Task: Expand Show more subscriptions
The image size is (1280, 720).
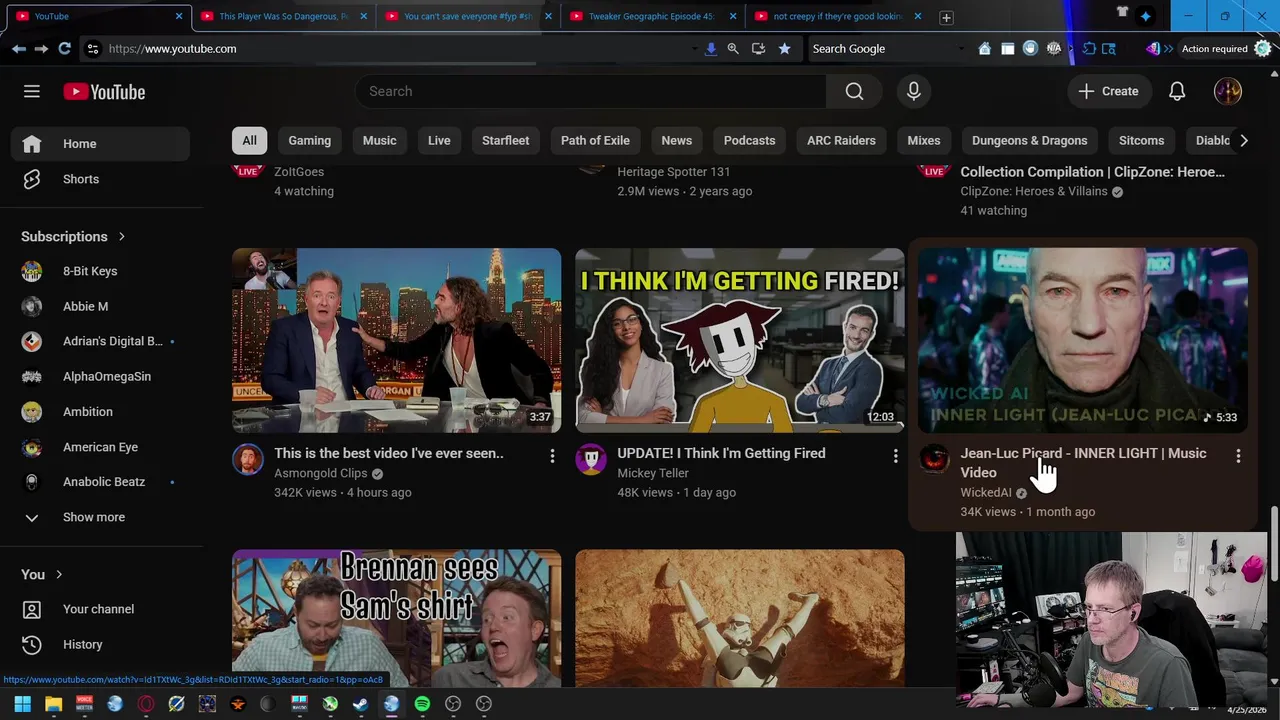Action: (100, 517)
